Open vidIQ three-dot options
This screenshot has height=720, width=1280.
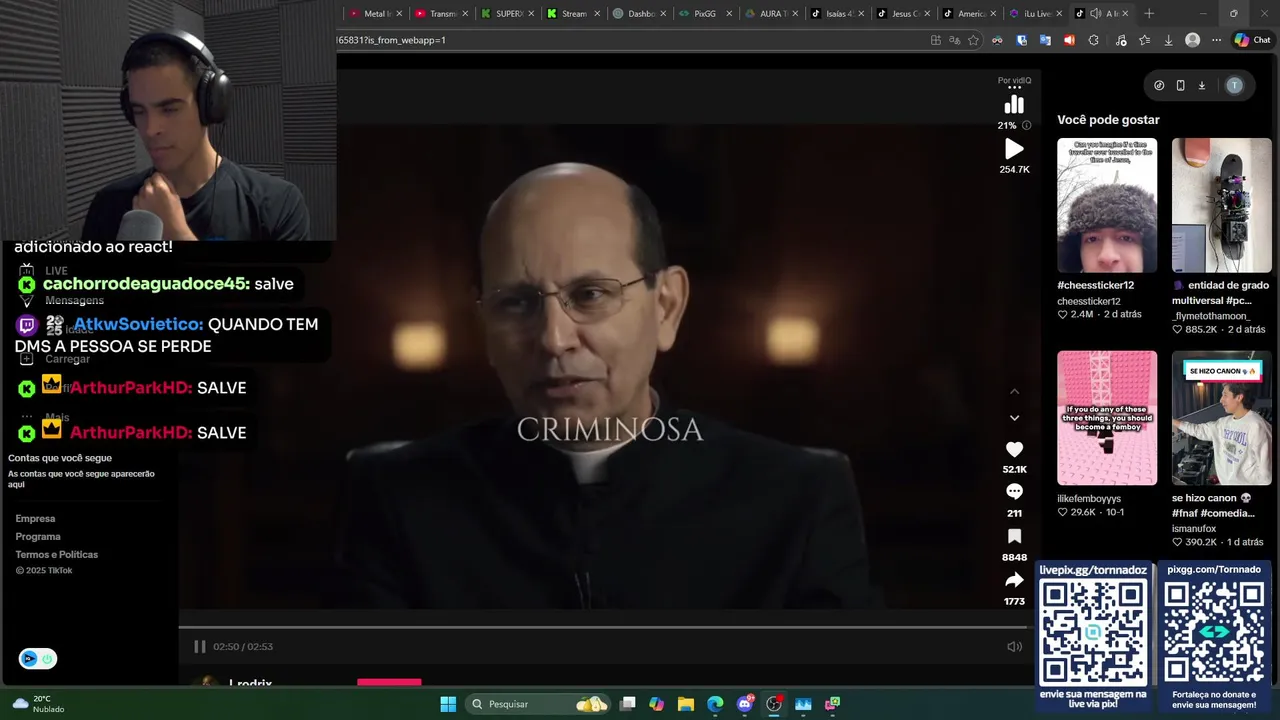pos(1014,88)
